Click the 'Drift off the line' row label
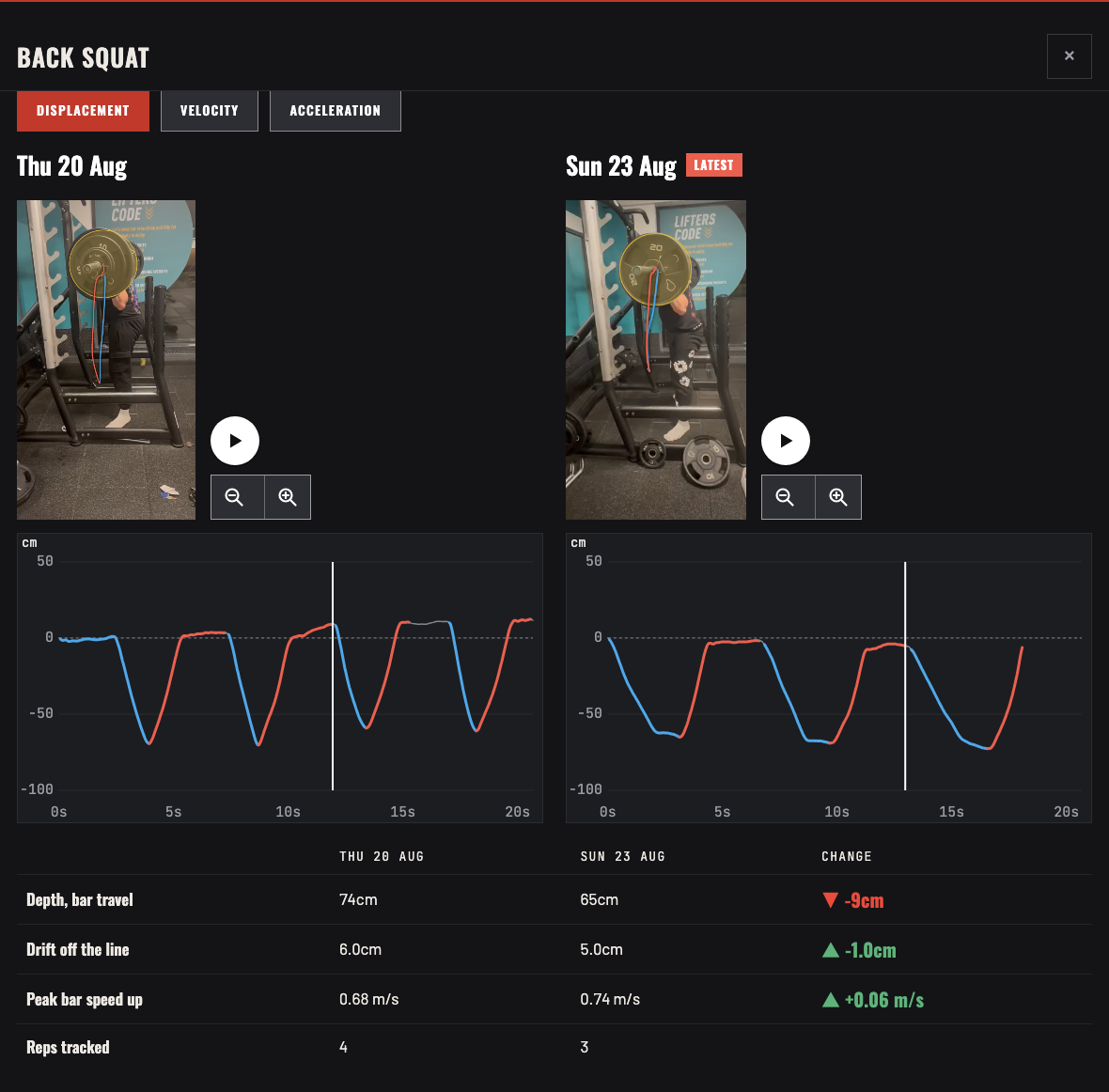1109x1092 pixels. [78, 949]
